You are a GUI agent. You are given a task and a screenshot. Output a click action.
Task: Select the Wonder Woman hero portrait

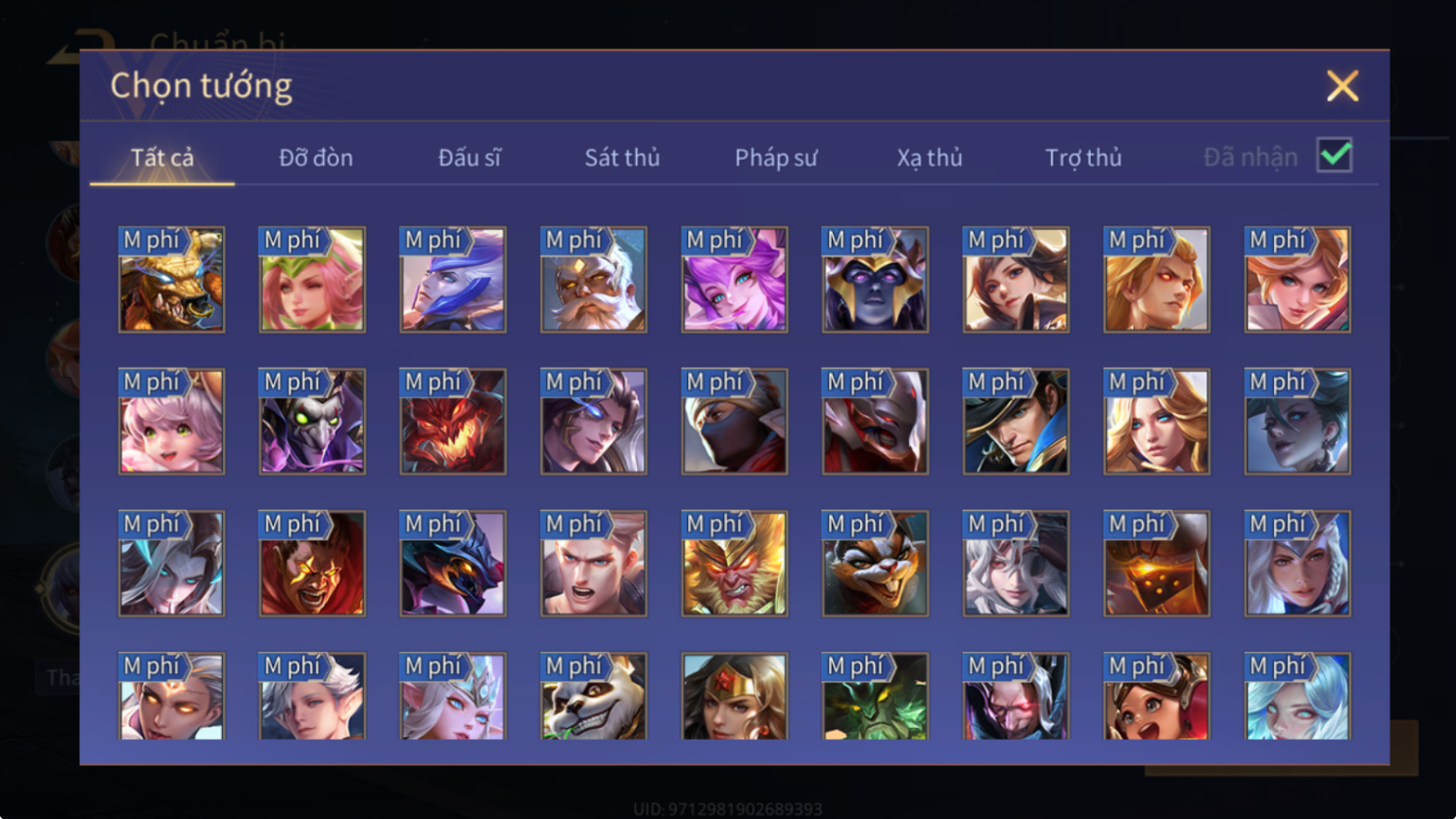point(735,696)
